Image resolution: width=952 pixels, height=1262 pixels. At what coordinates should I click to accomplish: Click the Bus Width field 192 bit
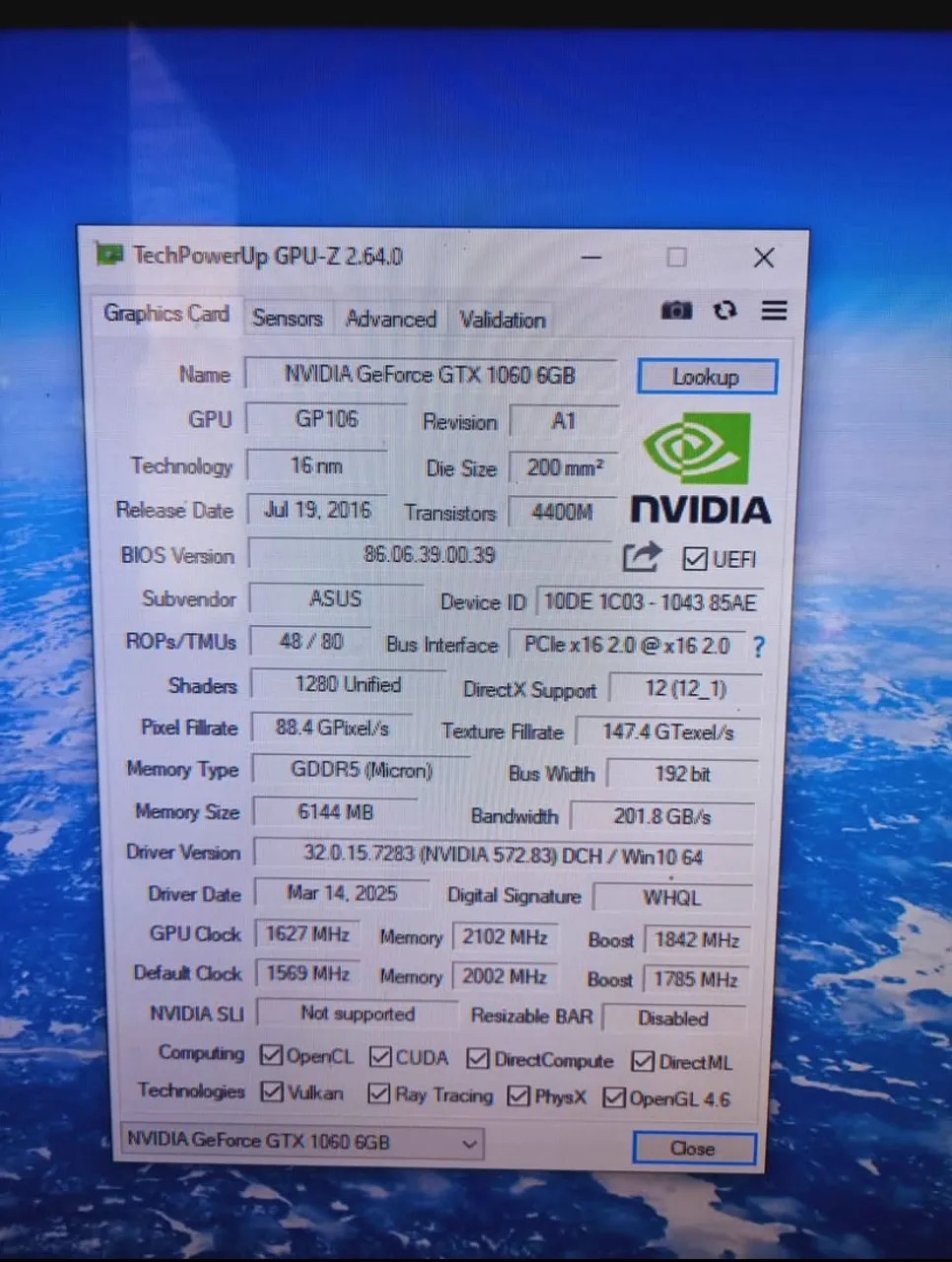tap(683, 774)
